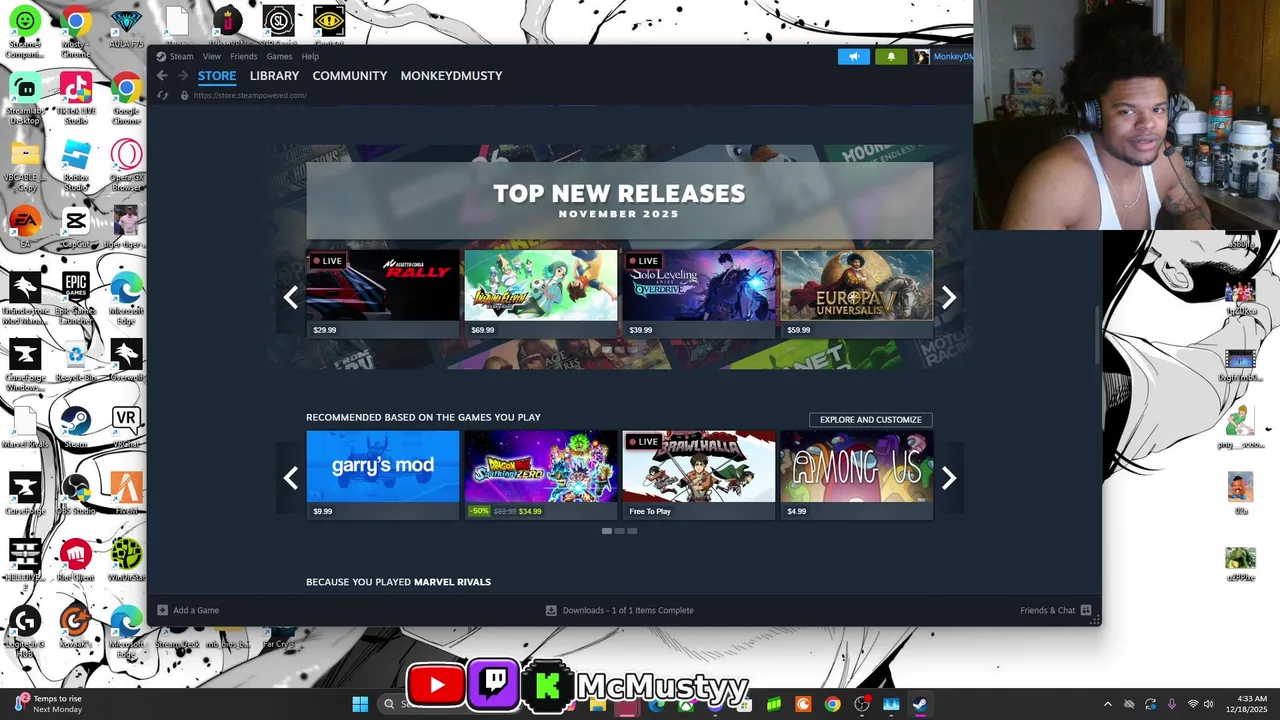The width and height of the screenshot is (1280, 720).
Task: Select the CapCut desktop shortcut
Action: click(76, 228)
